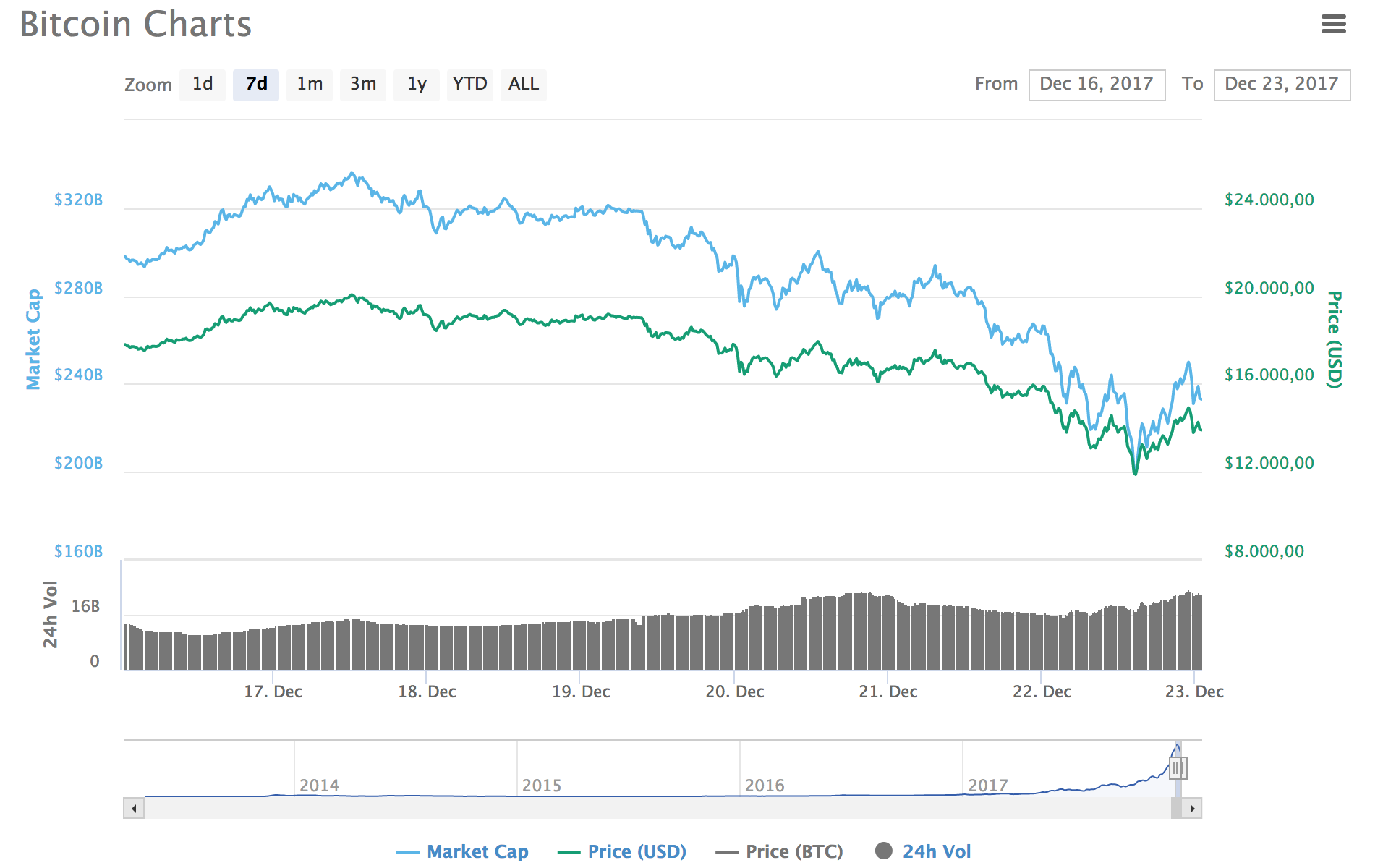Image resolution: width=1383 pixels, height=868 pixels.
Task: Click navigator scroll left arrow
Action: pos(134,808)
